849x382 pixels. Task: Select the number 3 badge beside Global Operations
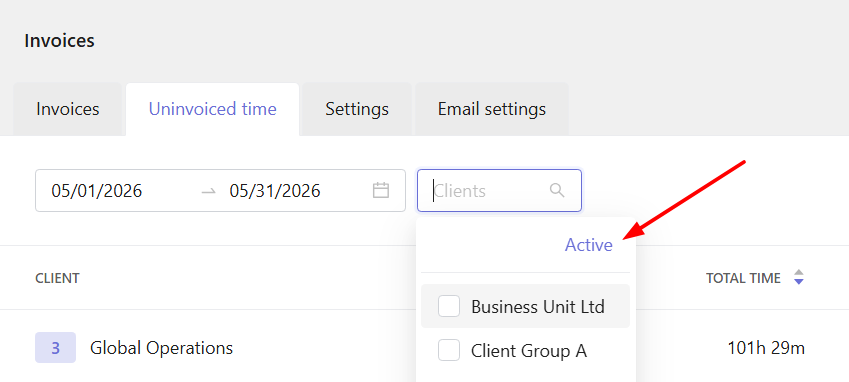(55, 347)
